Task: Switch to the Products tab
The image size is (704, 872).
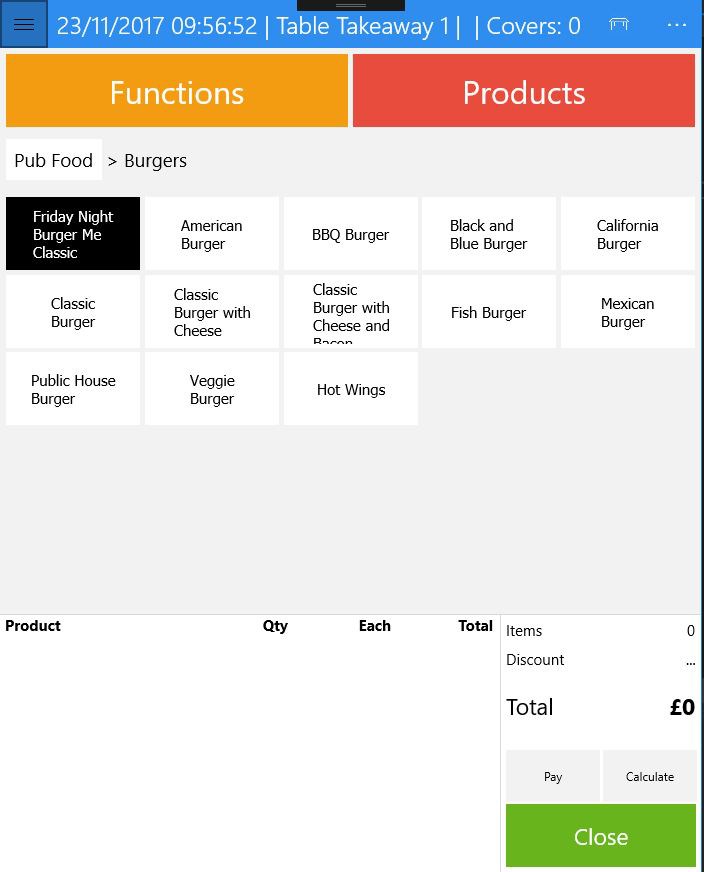Action: click(x=524, y=91)
